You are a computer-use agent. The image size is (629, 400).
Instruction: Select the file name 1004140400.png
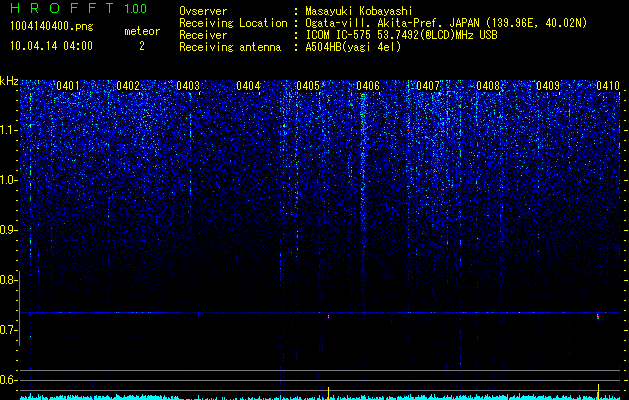click(x=52, y=27)
